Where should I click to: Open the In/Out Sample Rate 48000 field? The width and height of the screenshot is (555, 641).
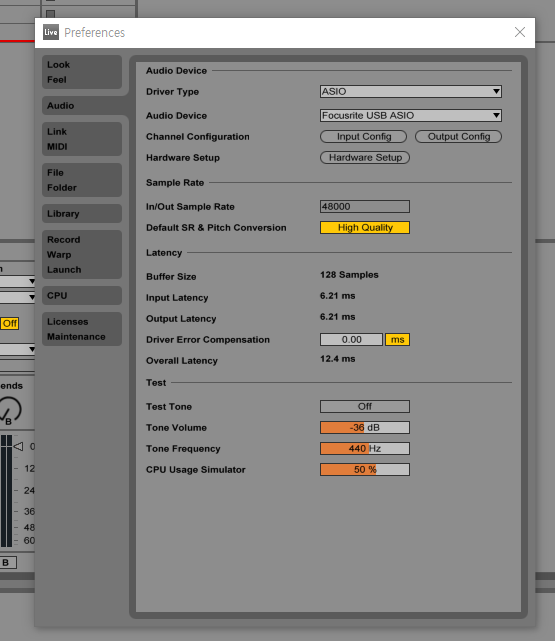point(365,206)
